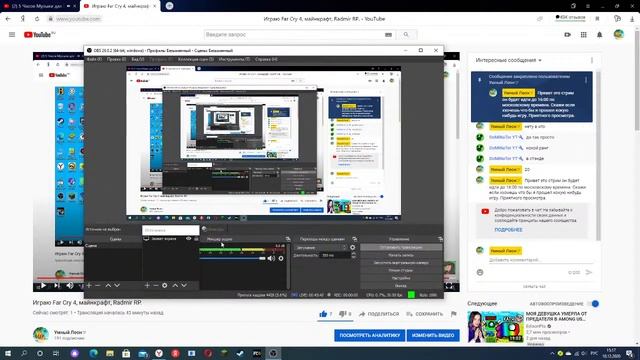Undock the OBS Scene Transitions panel
Image resolution: width=640 pixels, height=360 pixels.
[x=354, y=239]
